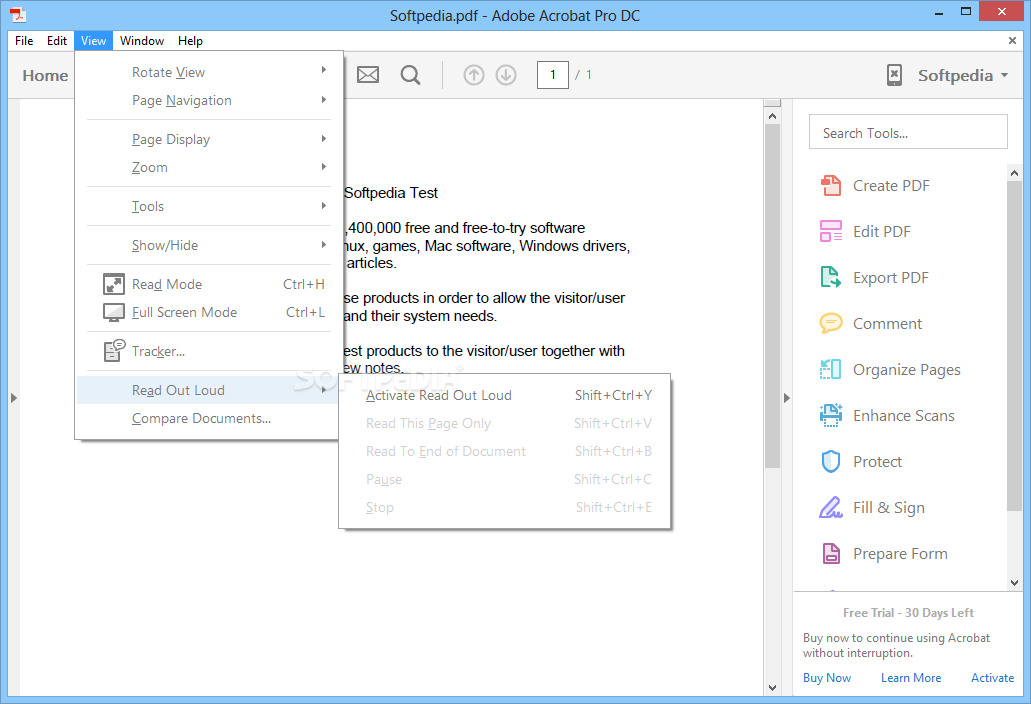Viewport: 1031px width, 704px height.
Task: Open the File menu
Action: (24, 41)
